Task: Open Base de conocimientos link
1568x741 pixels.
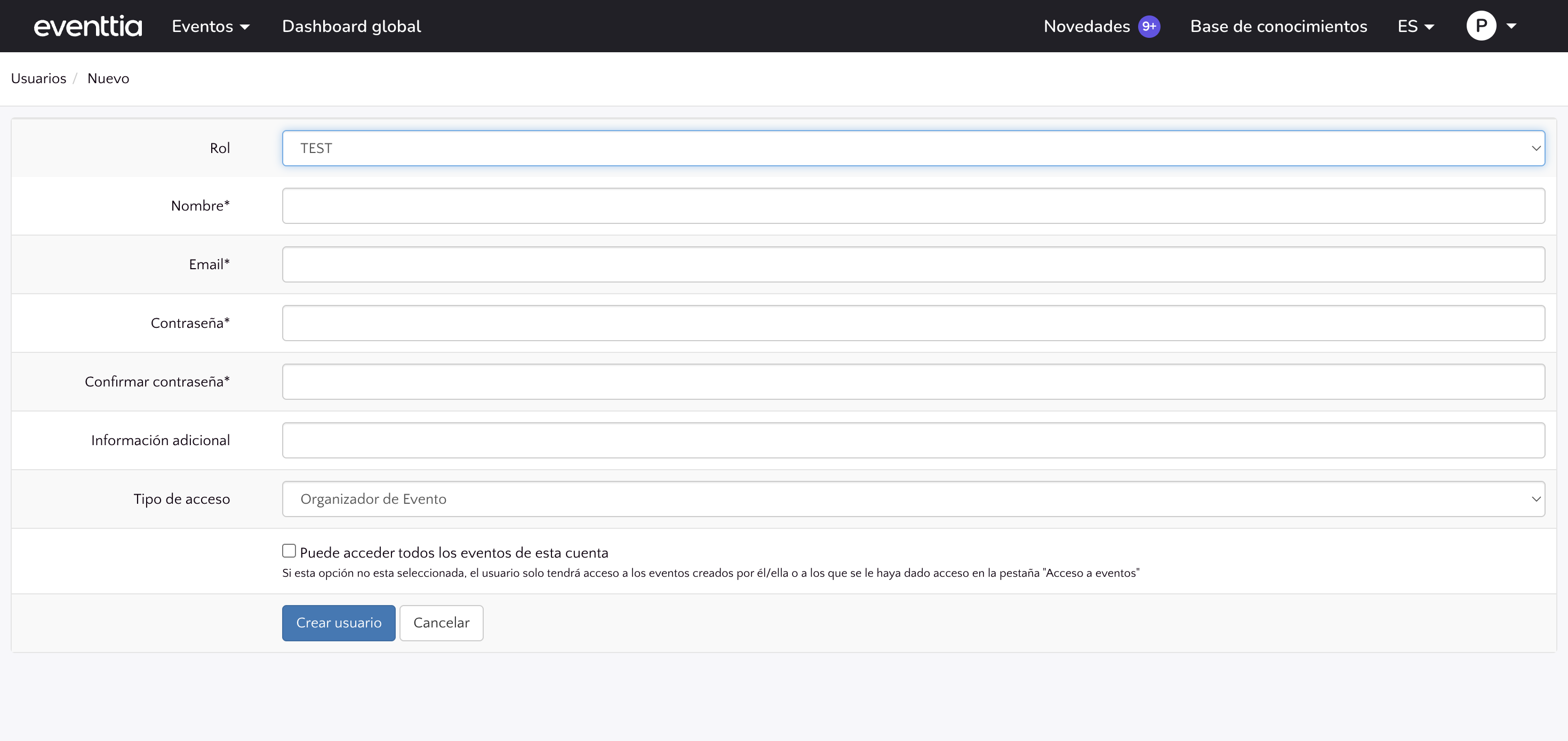Action: tap(1278, 26)
